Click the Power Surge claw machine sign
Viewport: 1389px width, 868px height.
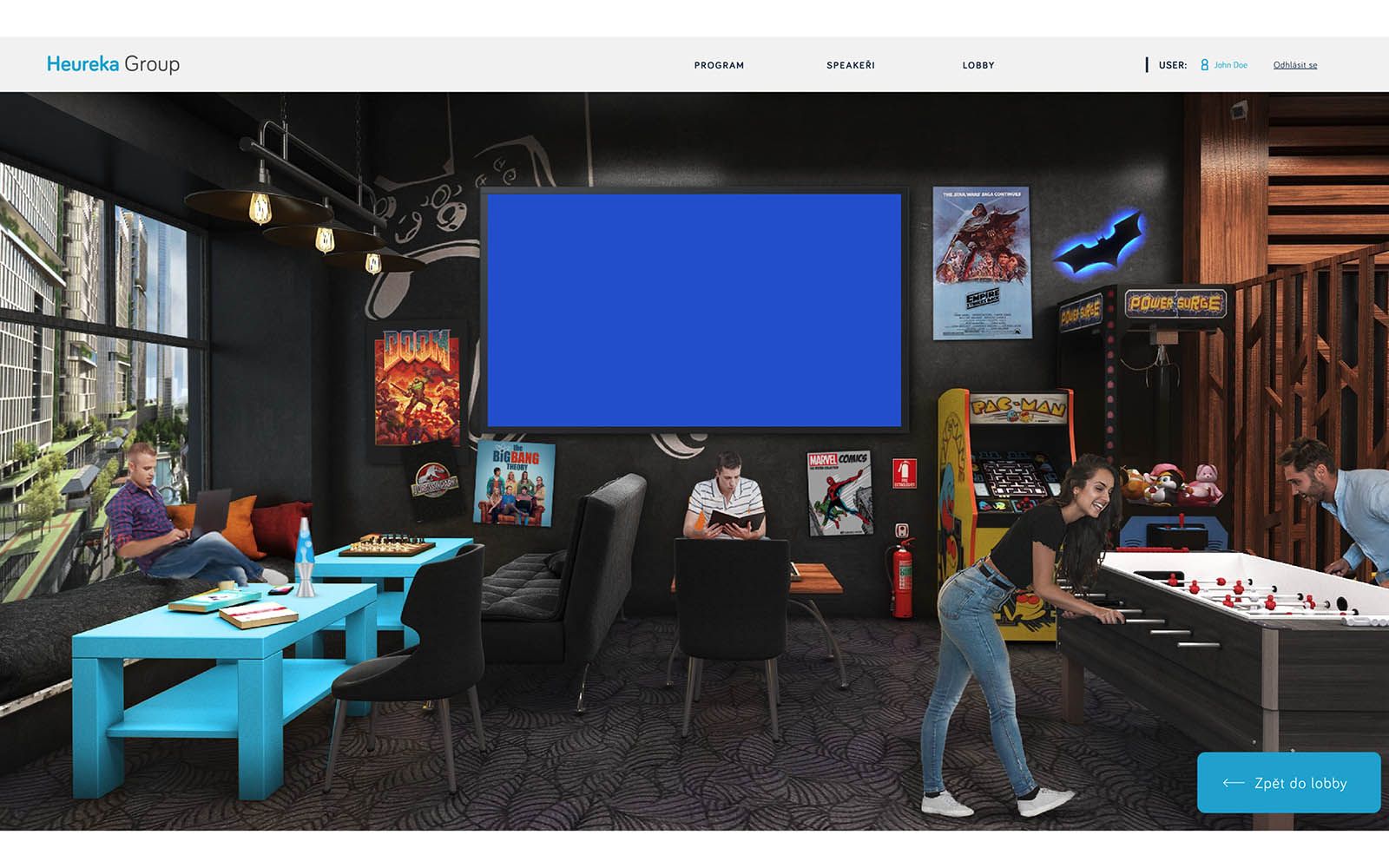[x=1175, y=304]
